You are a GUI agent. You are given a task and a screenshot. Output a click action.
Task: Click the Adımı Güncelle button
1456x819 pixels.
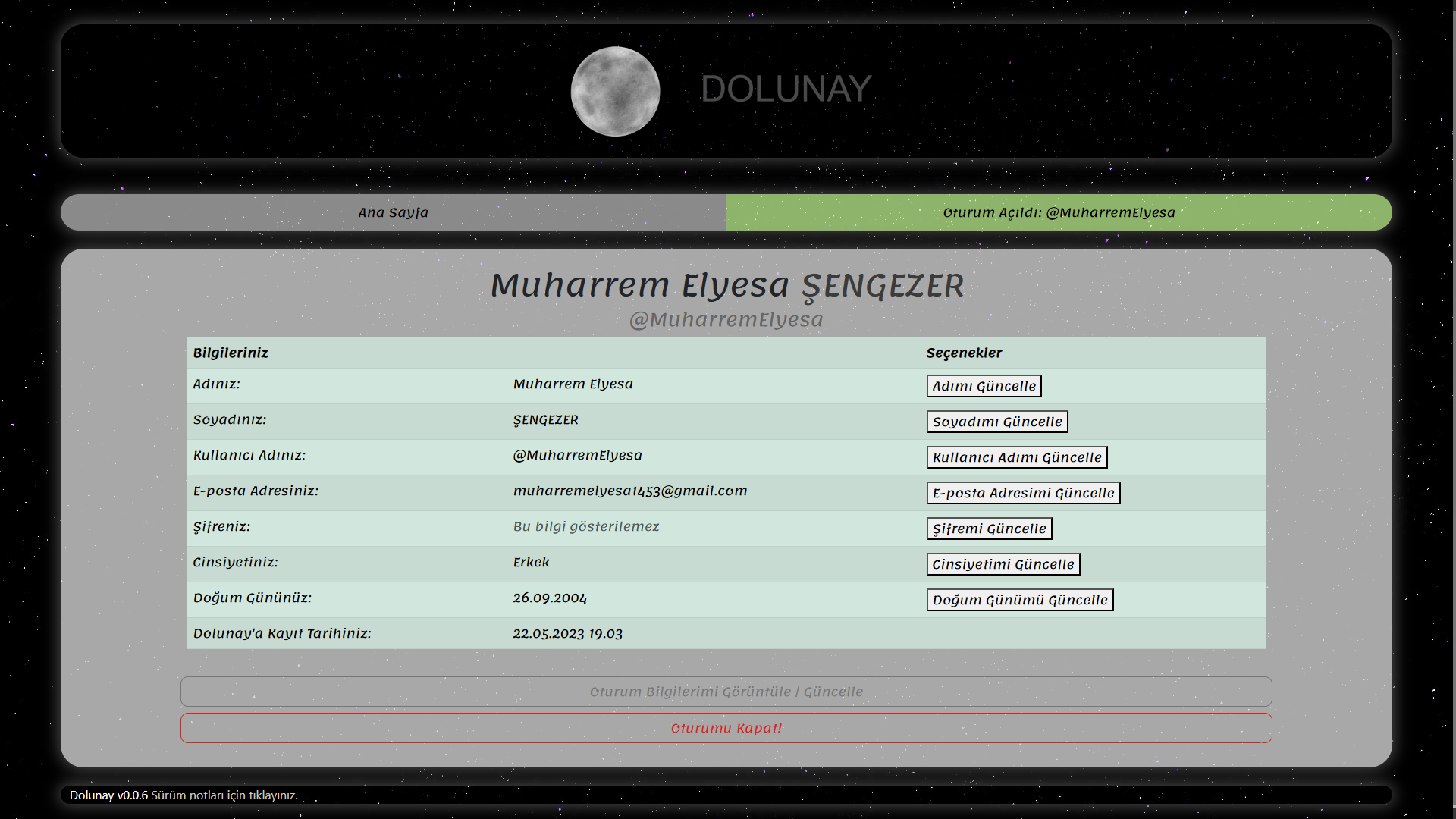coord(984,386)
